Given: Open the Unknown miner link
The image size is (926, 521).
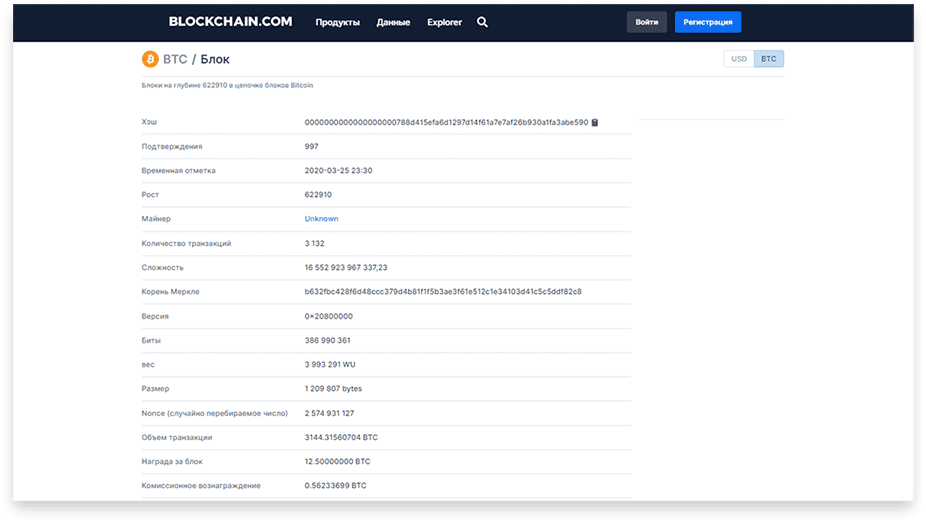Looking at the screenshot, I should (x=321, y=219).
